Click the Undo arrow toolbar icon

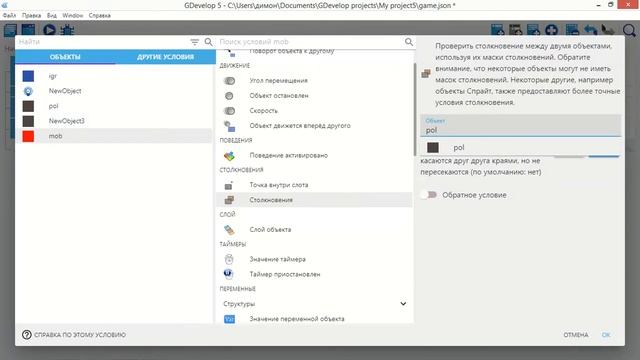point(591,30)
